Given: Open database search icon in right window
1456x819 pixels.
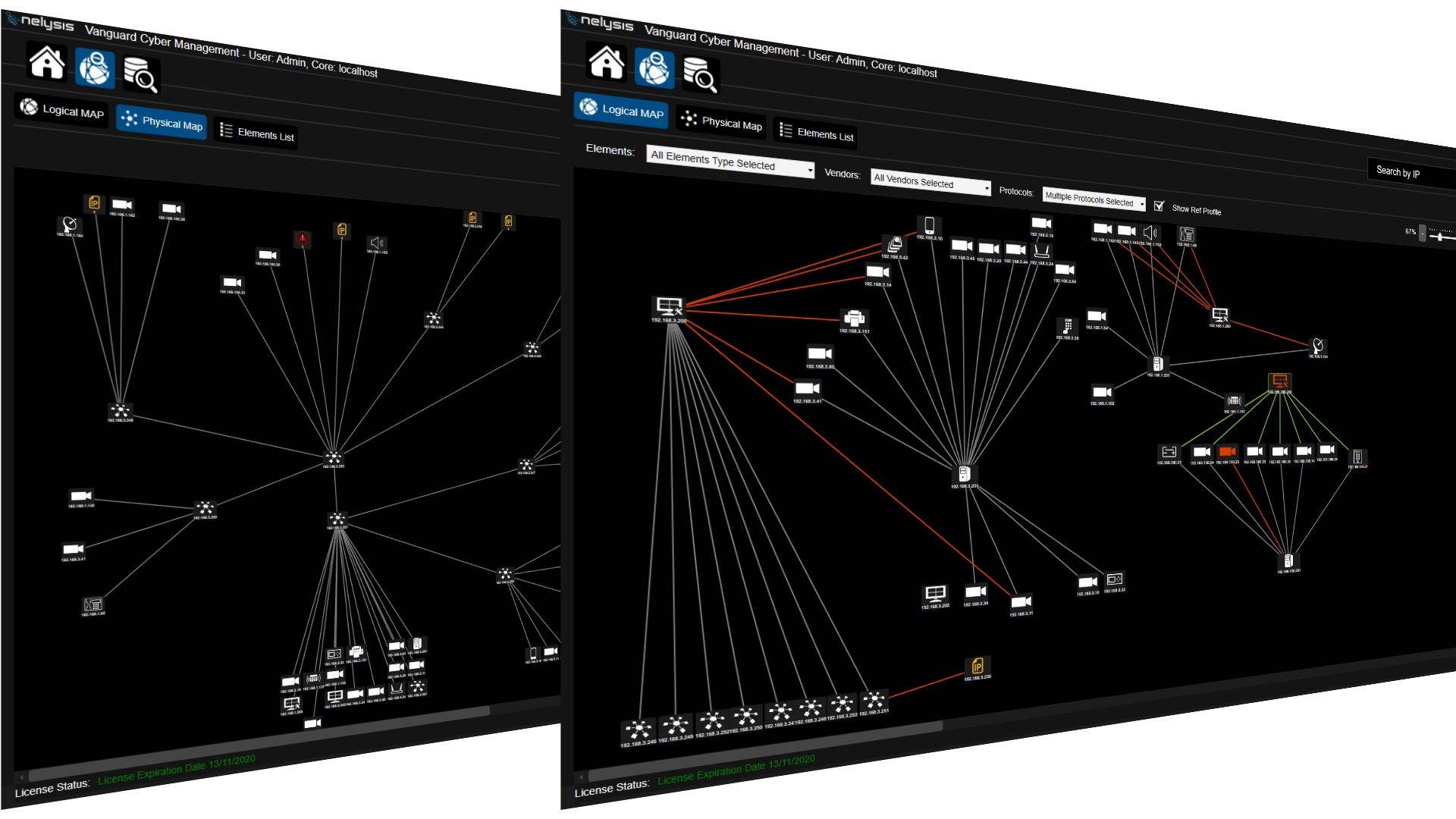Looking at the screenshot, I should 701,74.
